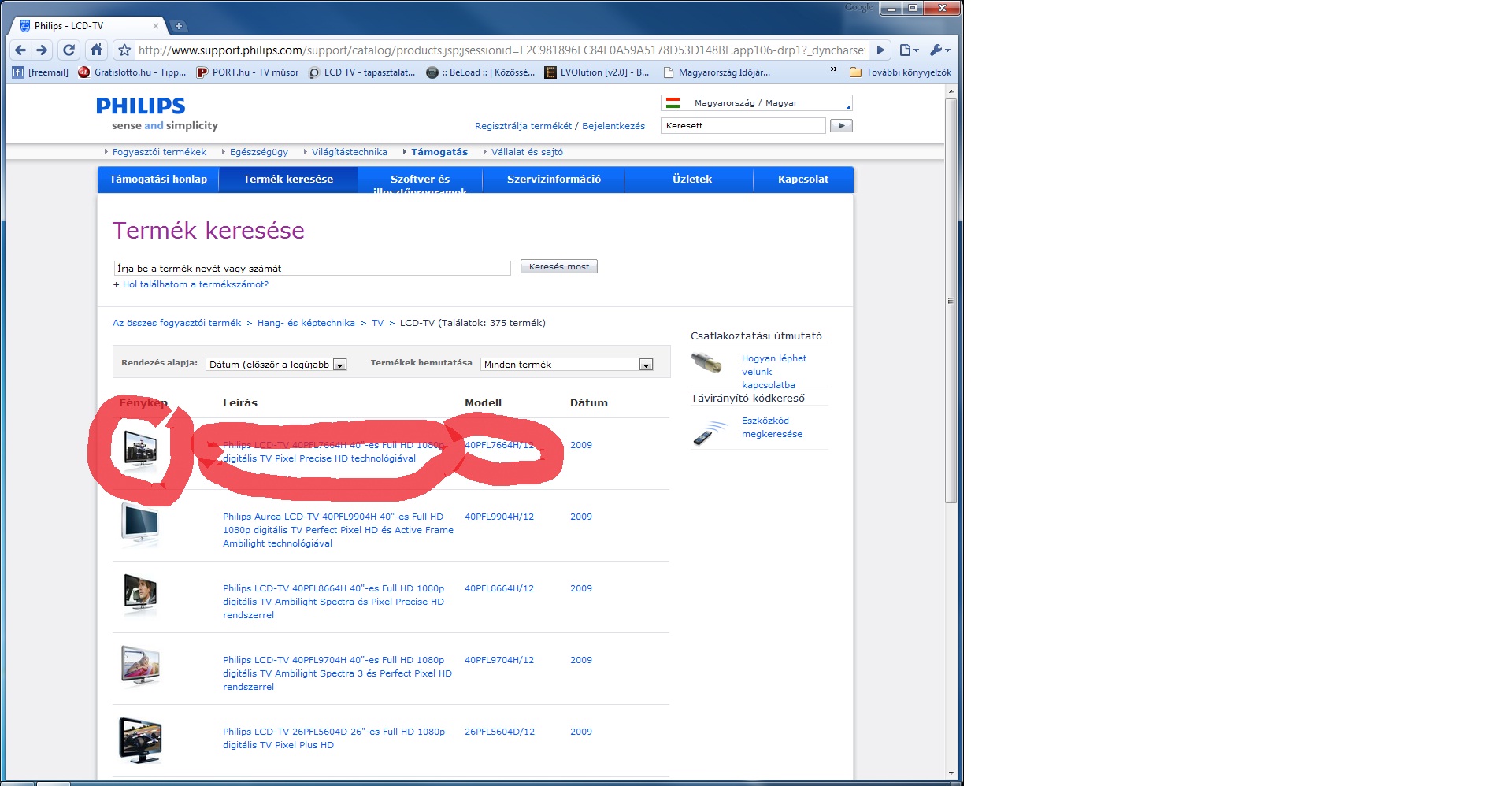1512x786 pixels.
Task: Open model link 40PFL8664H/12
Action: coord(499,588)
